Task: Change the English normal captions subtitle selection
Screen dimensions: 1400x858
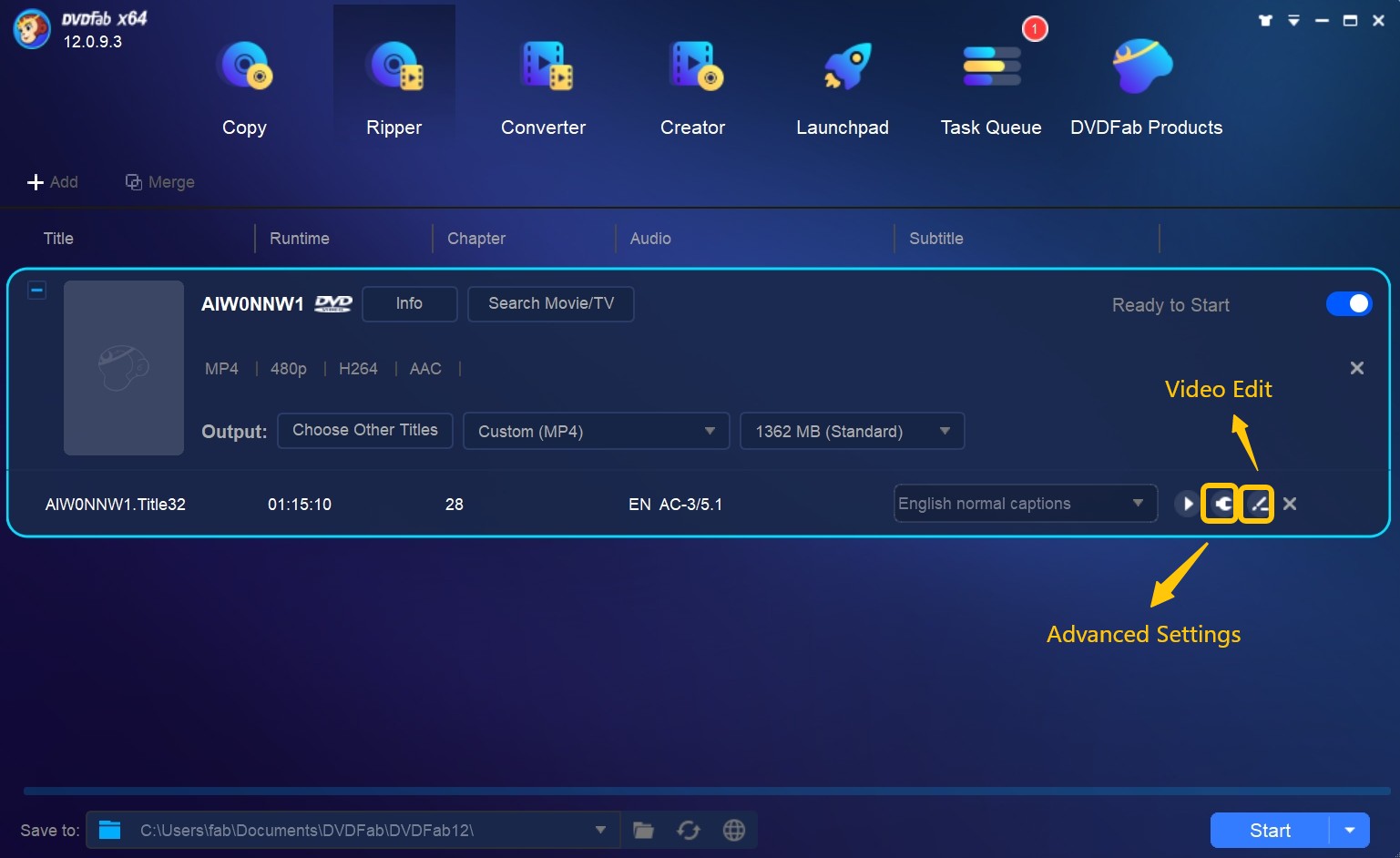Action: (1025, 503)
